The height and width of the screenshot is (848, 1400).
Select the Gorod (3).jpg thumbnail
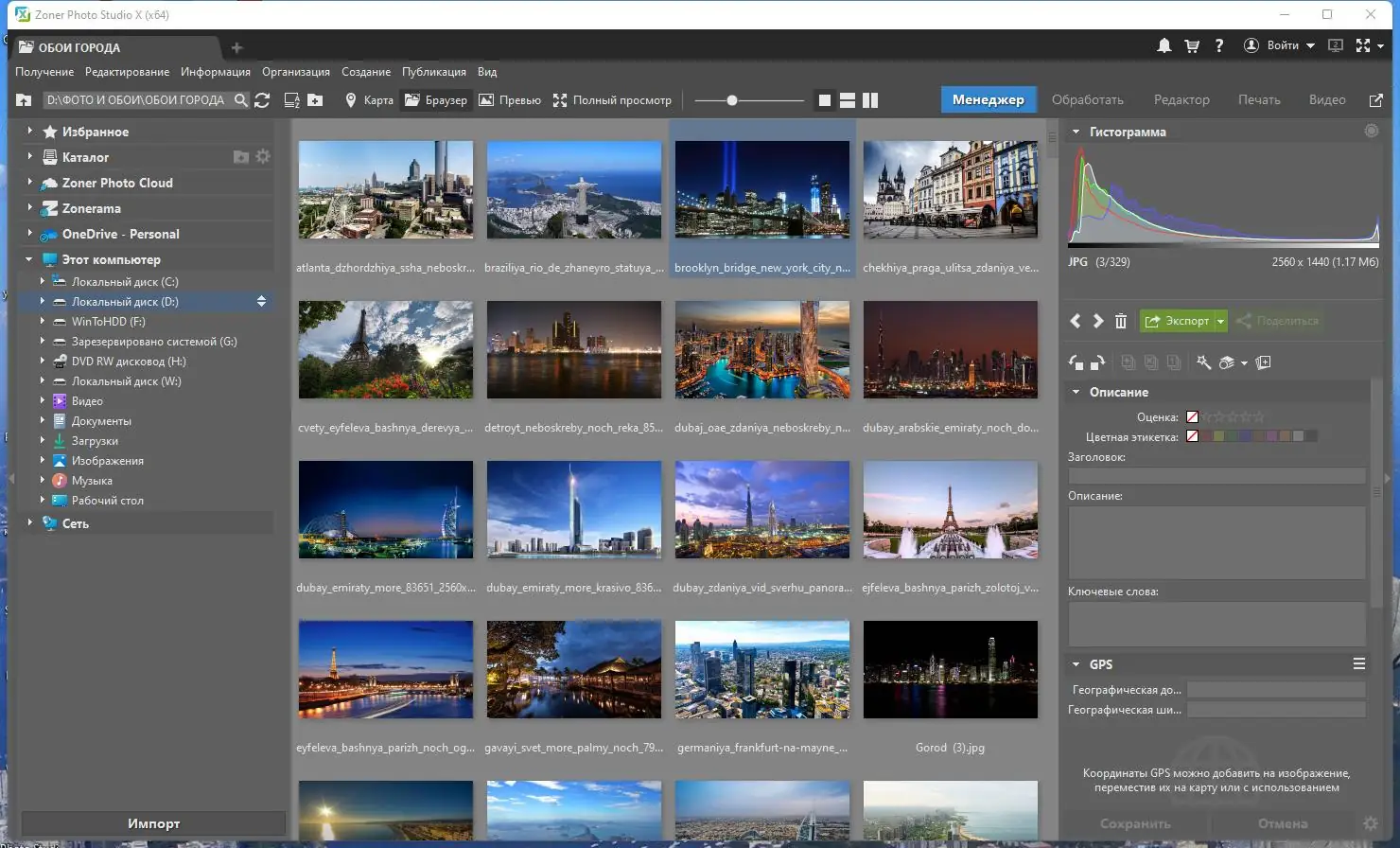[x=950, y=670]
